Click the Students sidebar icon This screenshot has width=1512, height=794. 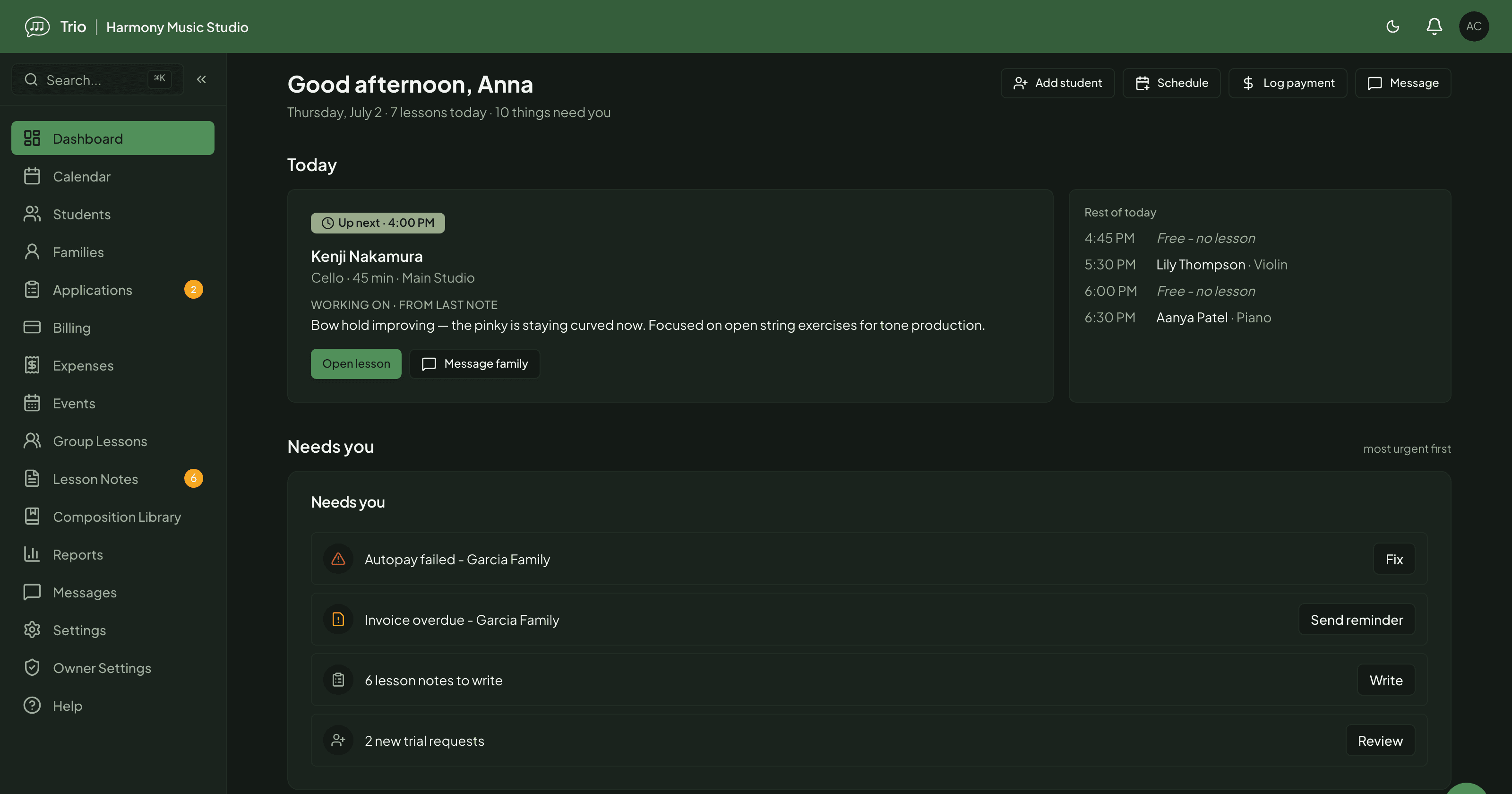pos(32,214)
